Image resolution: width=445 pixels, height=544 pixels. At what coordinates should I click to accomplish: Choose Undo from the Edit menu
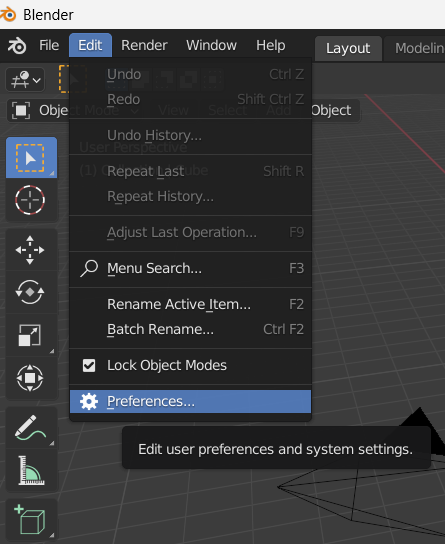pyautogui.click(x=190, y=74)
